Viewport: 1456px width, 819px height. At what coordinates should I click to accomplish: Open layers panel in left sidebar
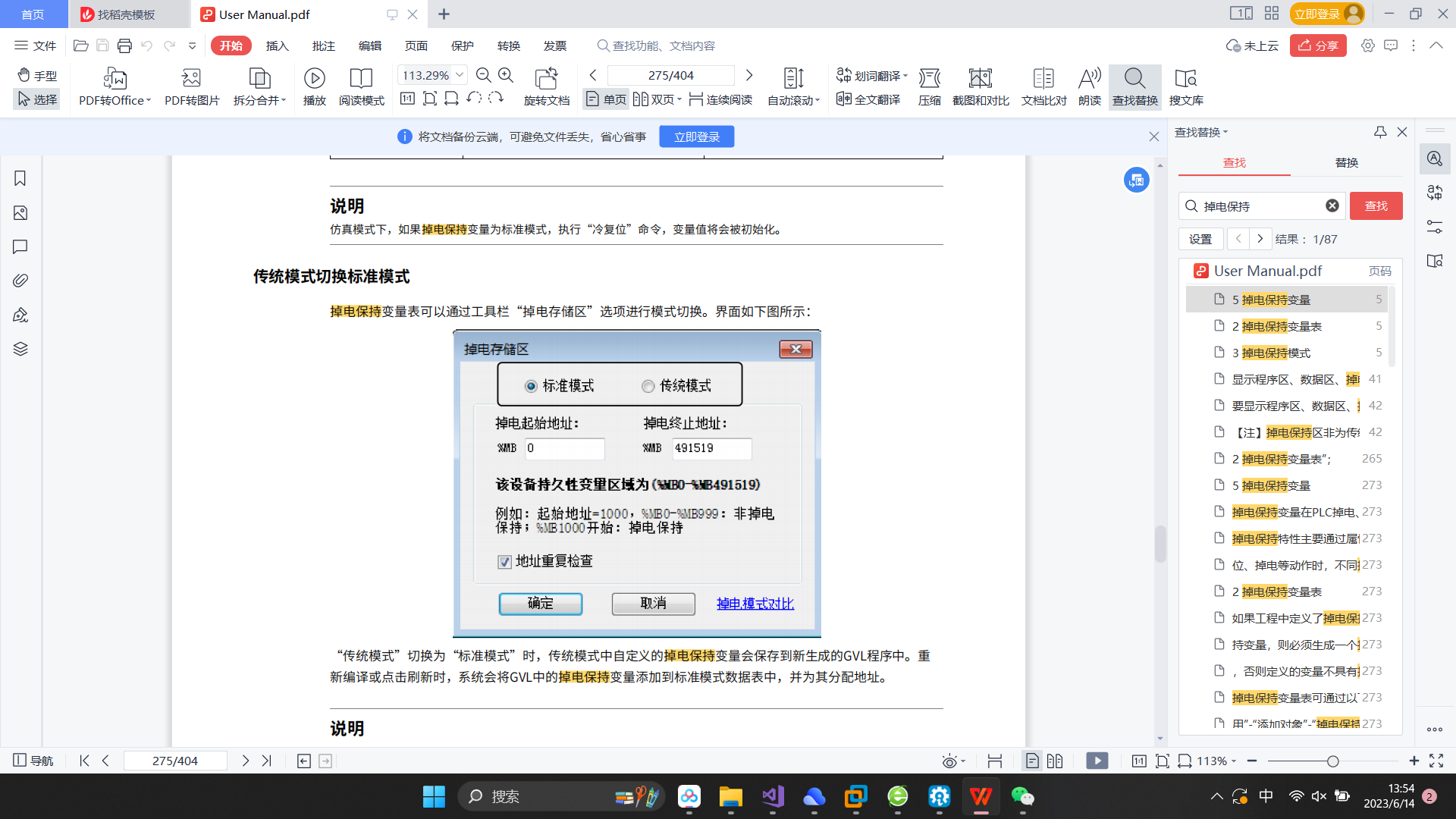[20, 349]
